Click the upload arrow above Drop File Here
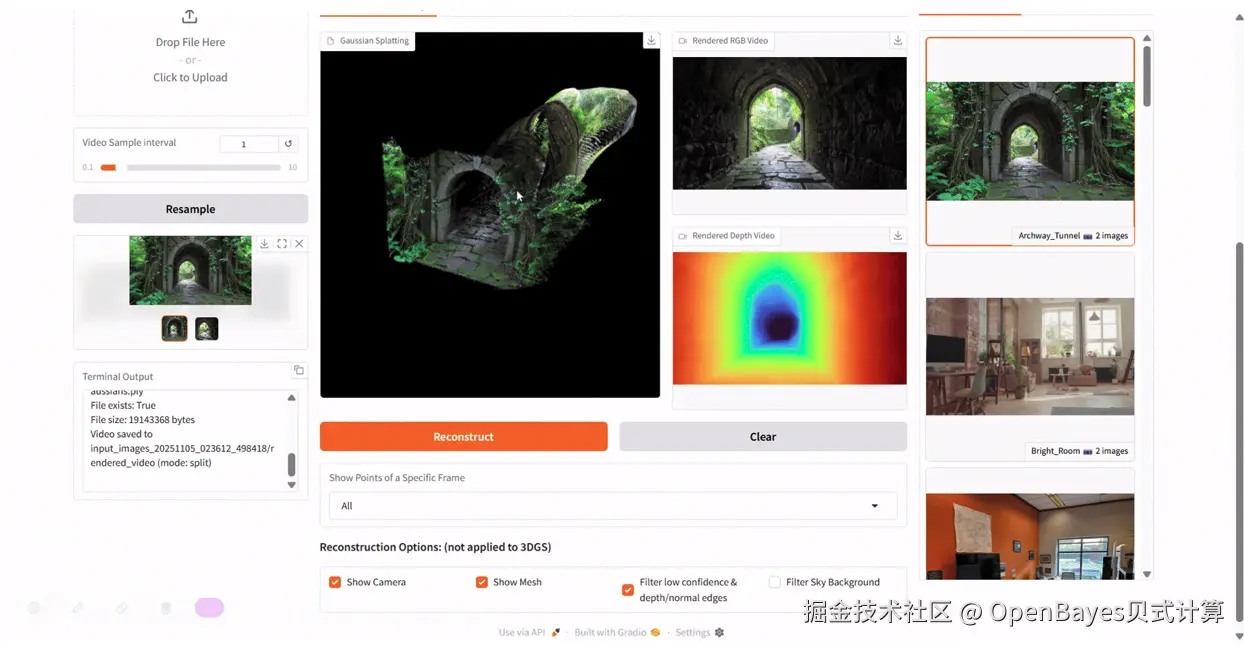This screenshot has height=646, width=1244. 190,16
